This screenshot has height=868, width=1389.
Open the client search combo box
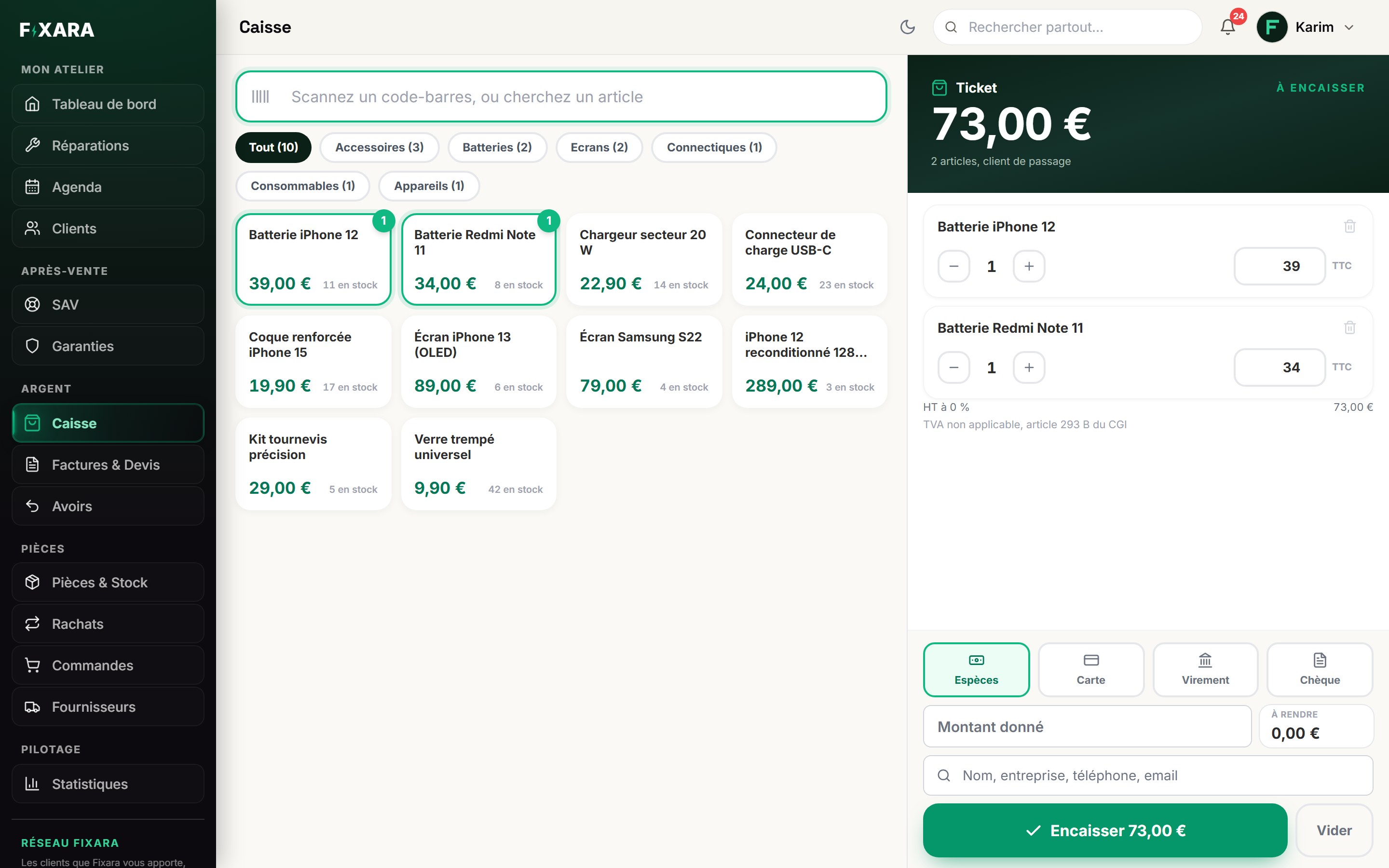tap(1148, 775)
